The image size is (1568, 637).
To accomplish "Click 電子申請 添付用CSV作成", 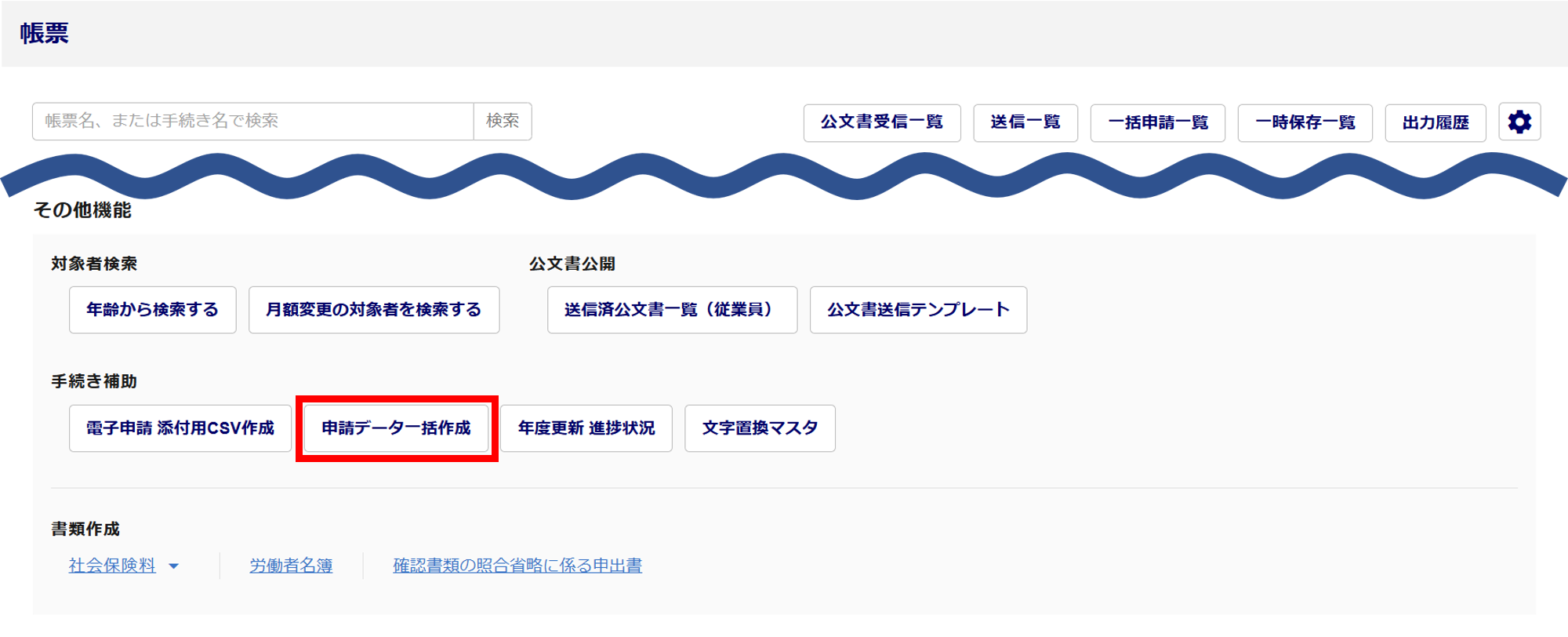I will pos(180,428).
